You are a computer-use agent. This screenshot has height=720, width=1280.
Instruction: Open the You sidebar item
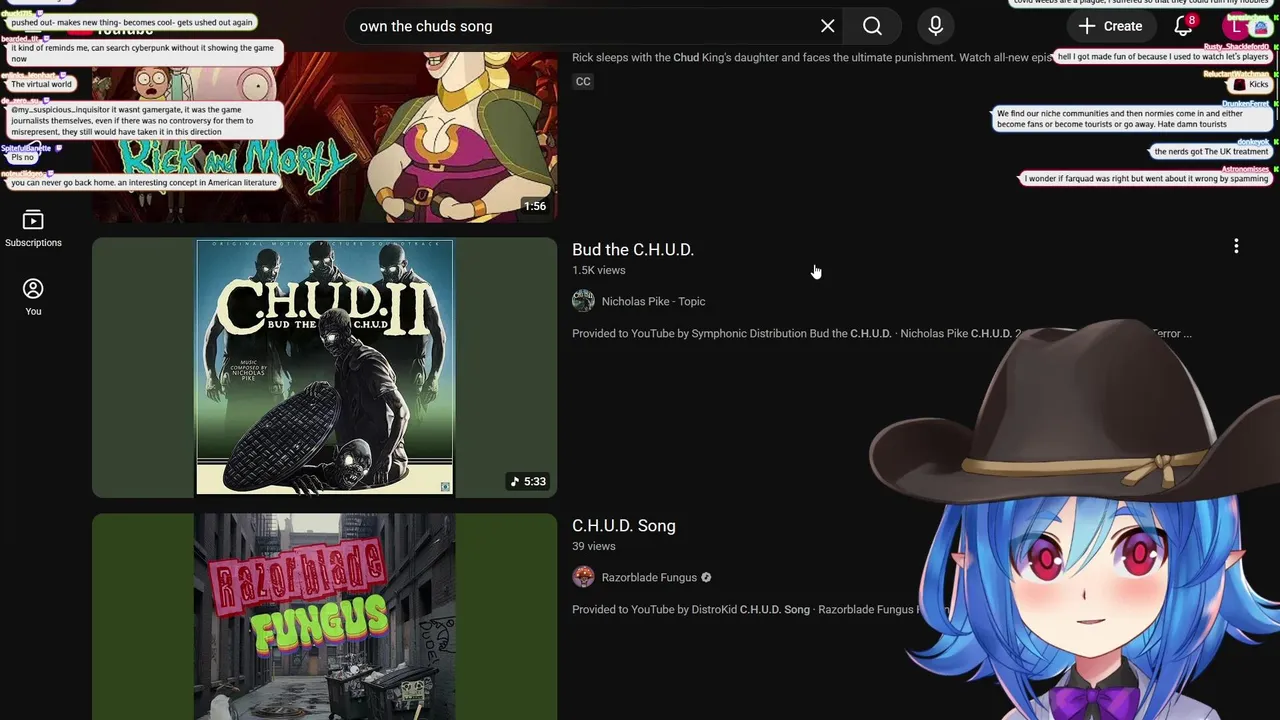click(x=33, y=297)
